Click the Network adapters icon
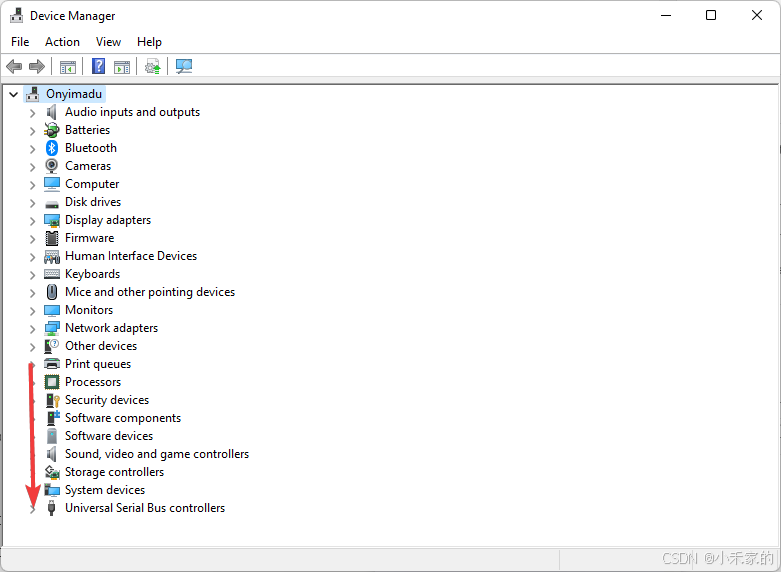The height and width of the screenshot is (572, 781). [52, 328]
